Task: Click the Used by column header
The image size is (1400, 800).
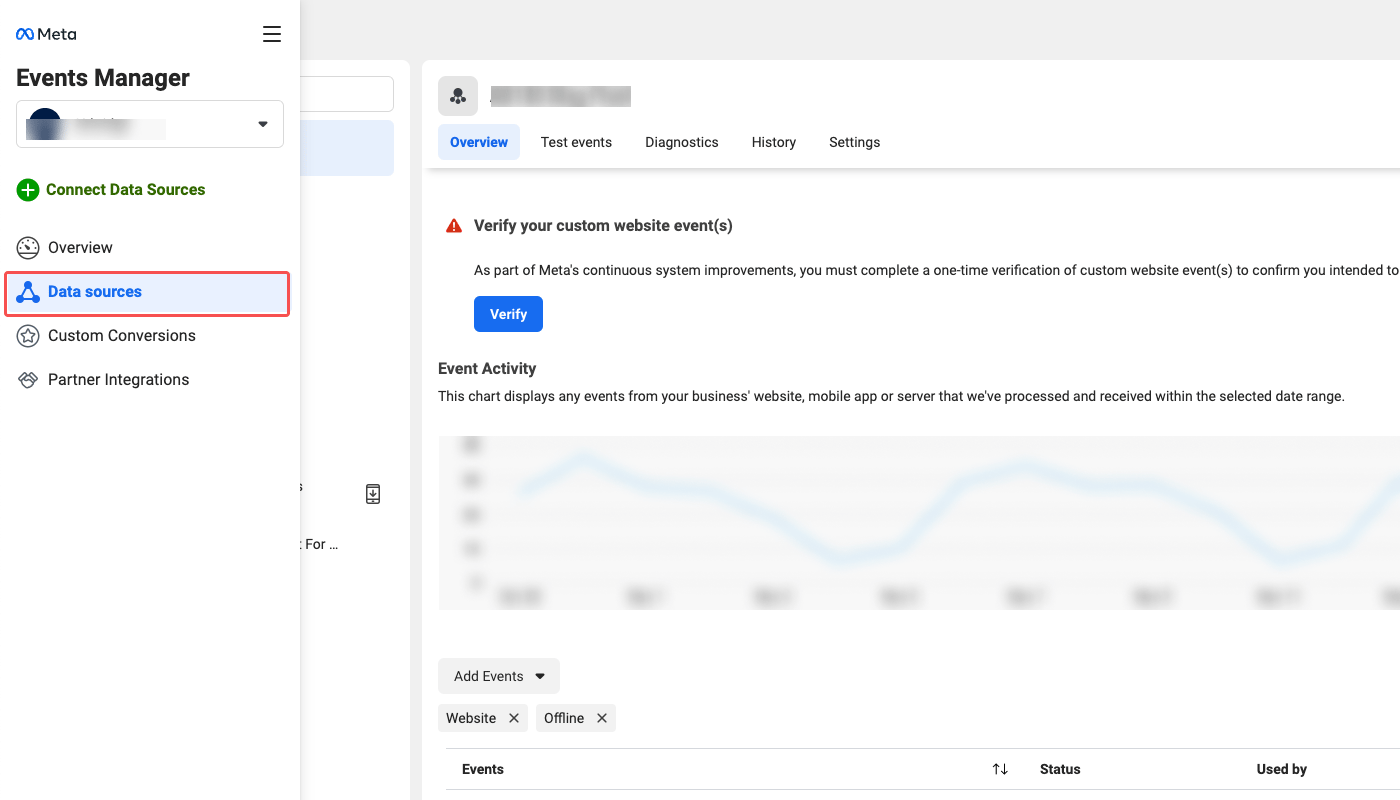Action: coord(1282,769)
